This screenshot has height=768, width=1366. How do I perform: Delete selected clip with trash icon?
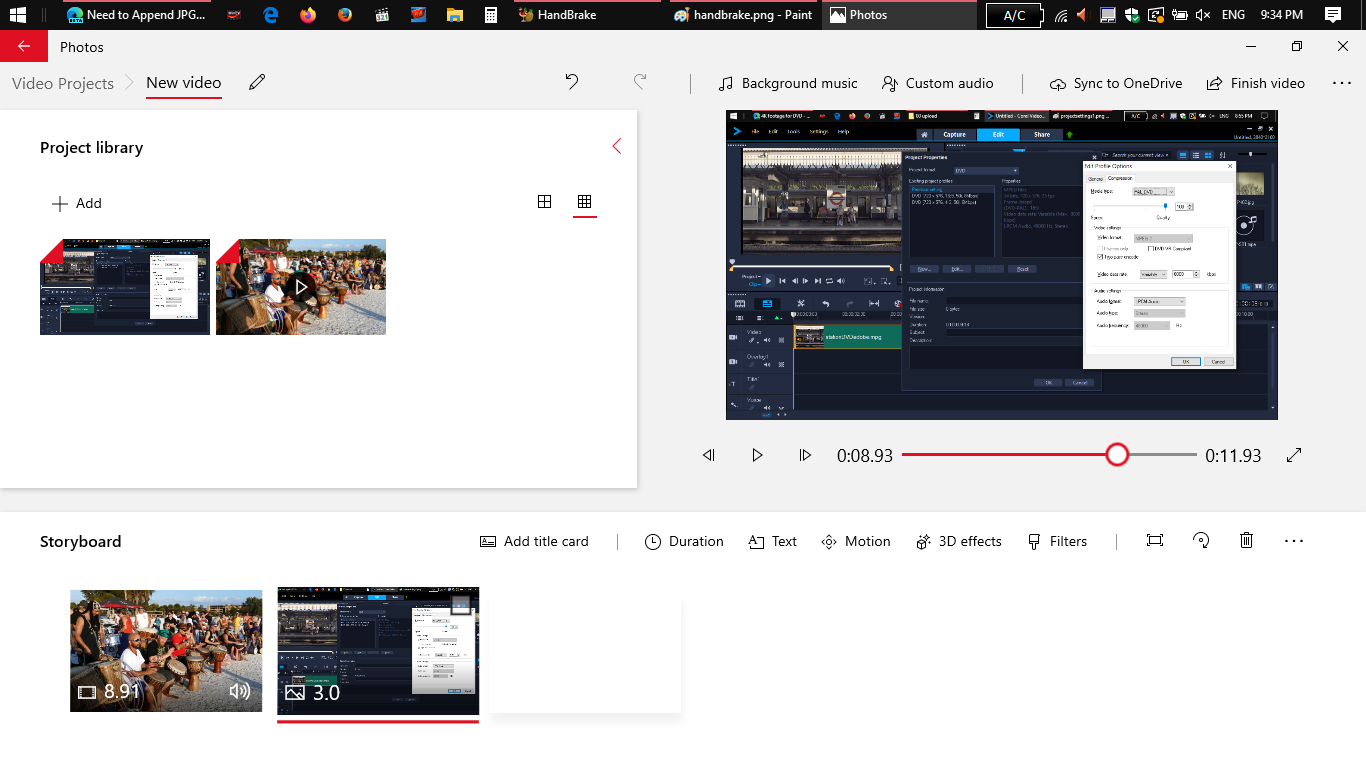pos(1246,541)
